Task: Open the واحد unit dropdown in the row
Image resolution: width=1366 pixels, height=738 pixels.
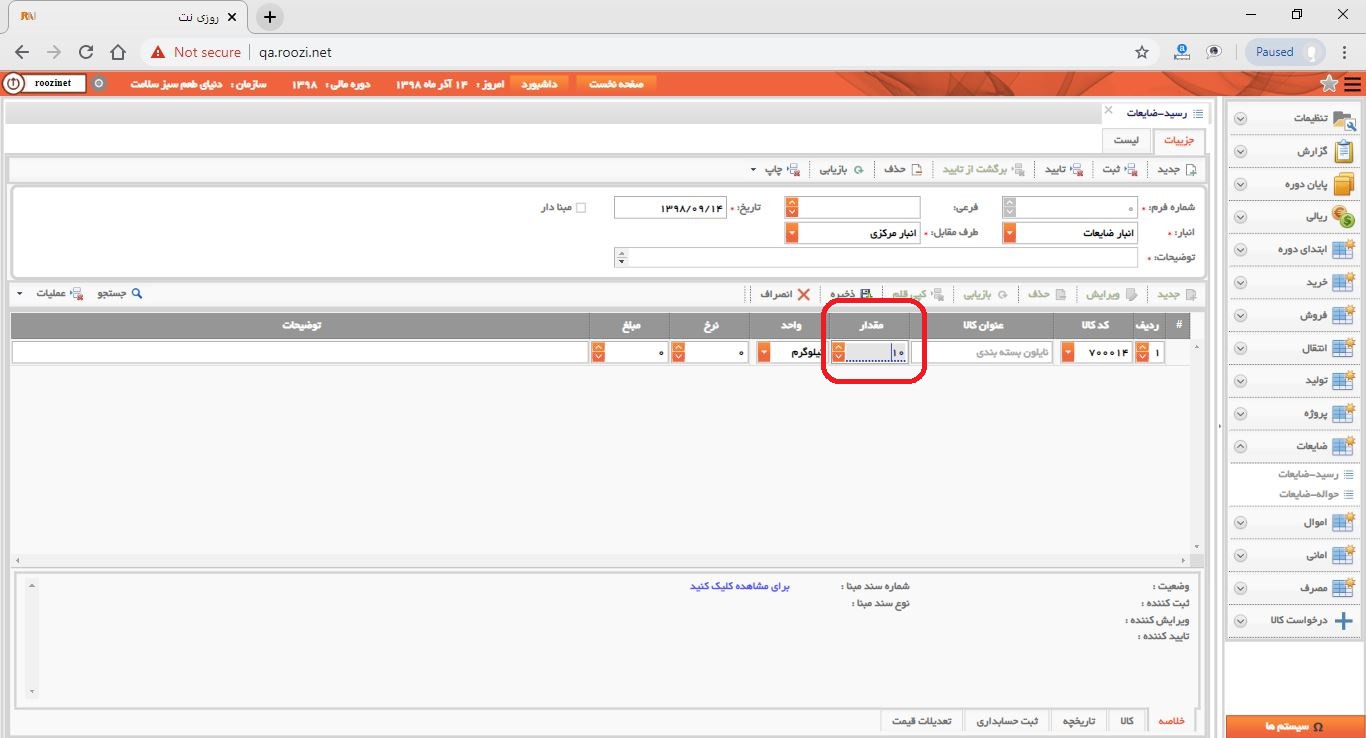Action: pos(765,353)
